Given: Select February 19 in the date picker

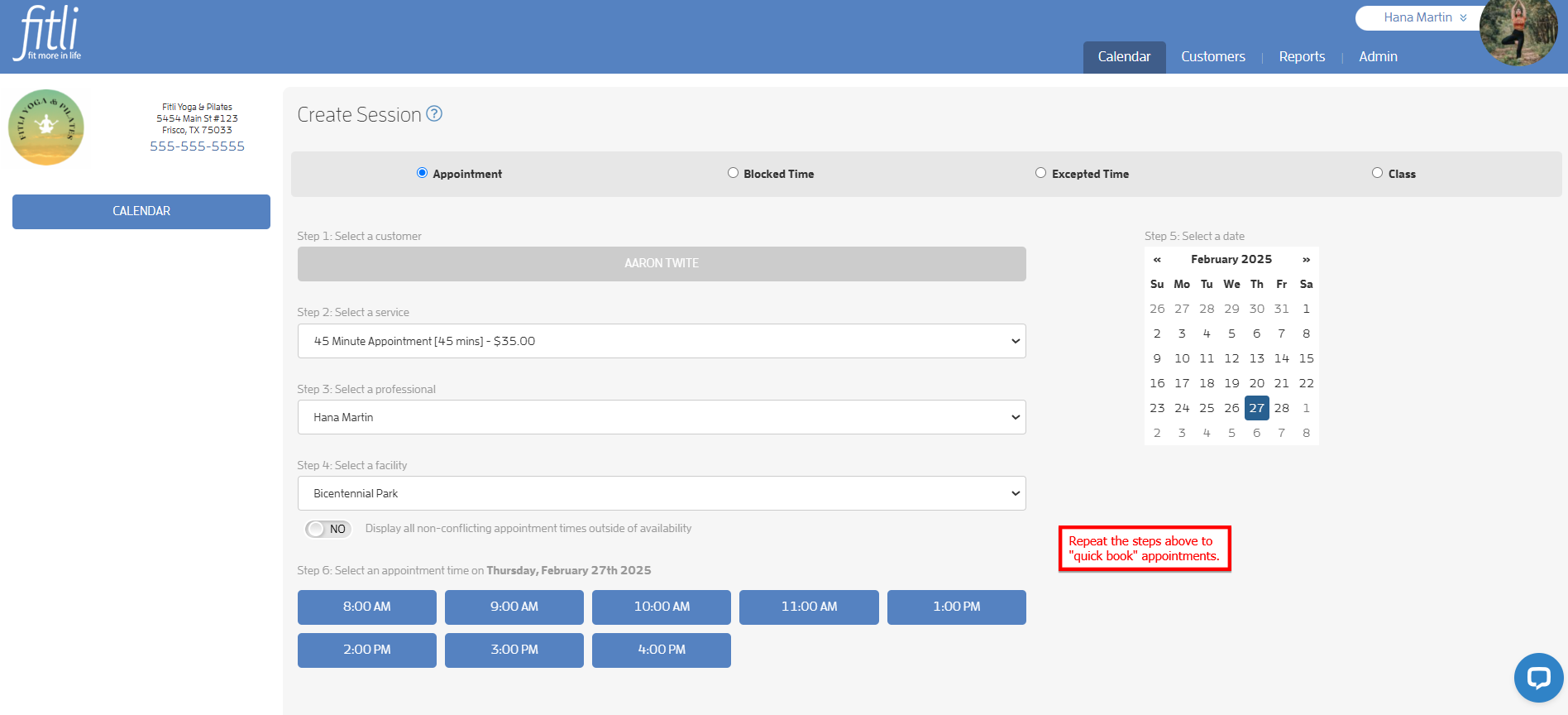Looking at the screenshot, I should (1231, 383).
